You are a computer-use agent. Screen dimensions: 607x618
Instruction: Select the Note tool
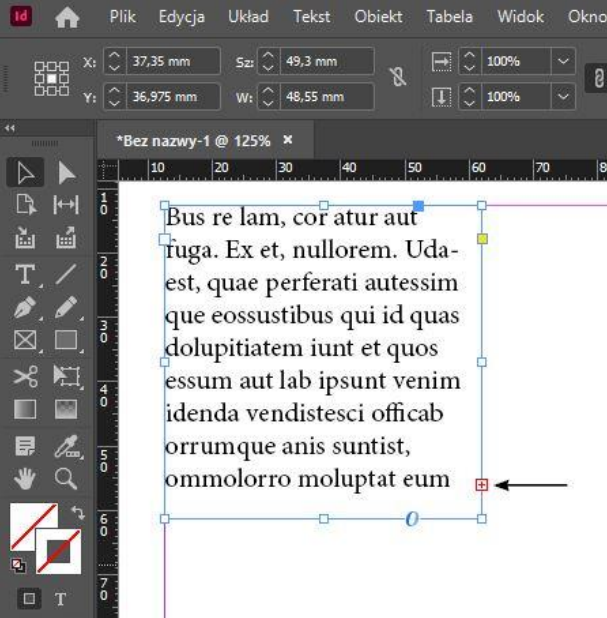25,446
